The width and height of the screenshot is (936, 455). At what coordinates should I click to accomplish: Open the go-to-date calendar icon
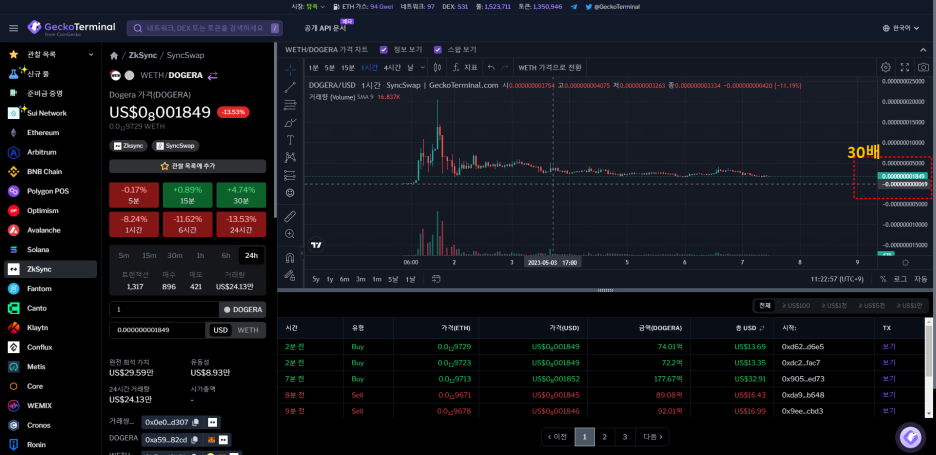click(x=436, y=279)
